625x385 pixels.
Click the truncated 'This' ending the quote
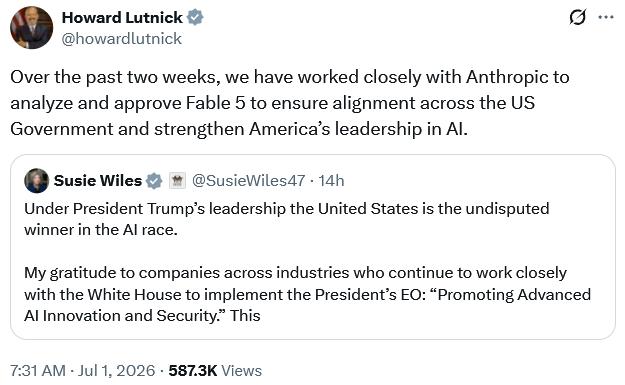click(x=245, y=316)
